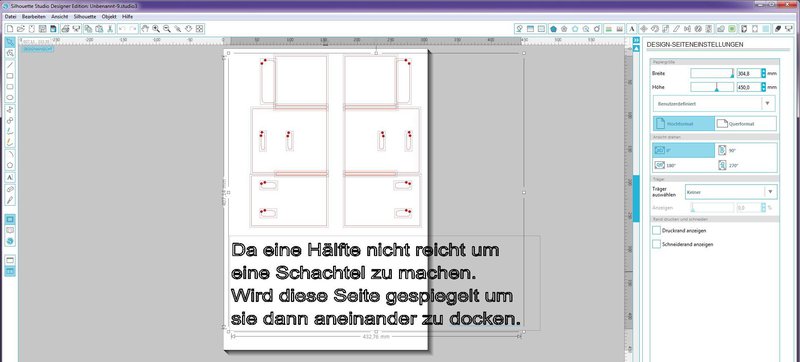This screenshot has width=800, height=362.
Task: Select the Ellipse drawing tool
Action: tap(10, 97)
